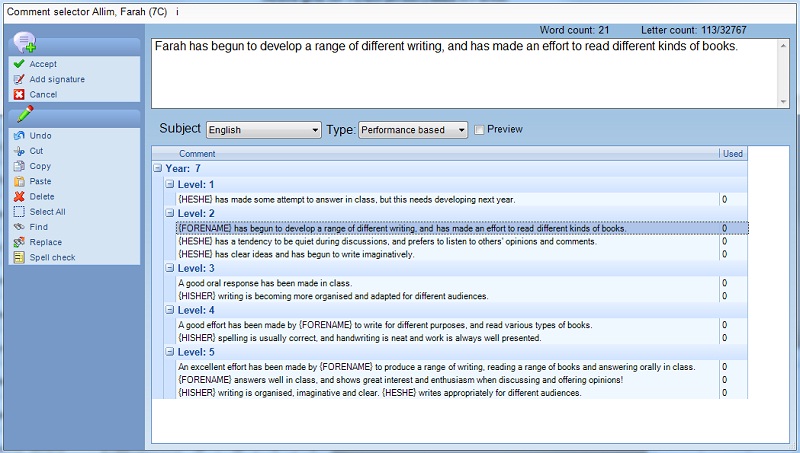Click the Cut scissors icon
The image size is (800, 453).
19,151
